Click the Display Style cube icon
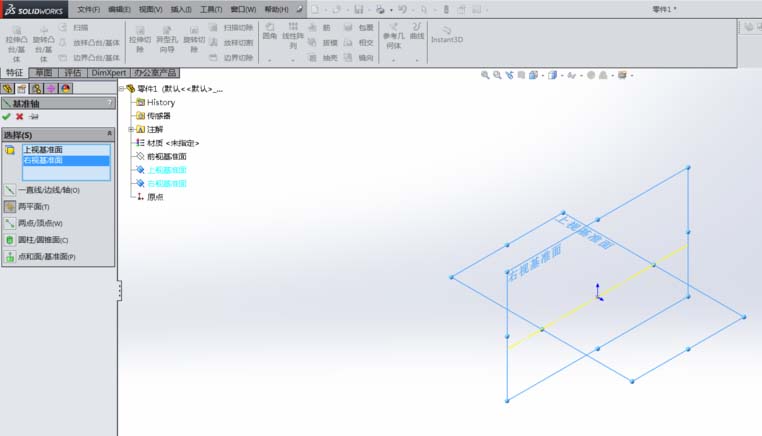This screenshot has height=436, width=762. [553, 75]
